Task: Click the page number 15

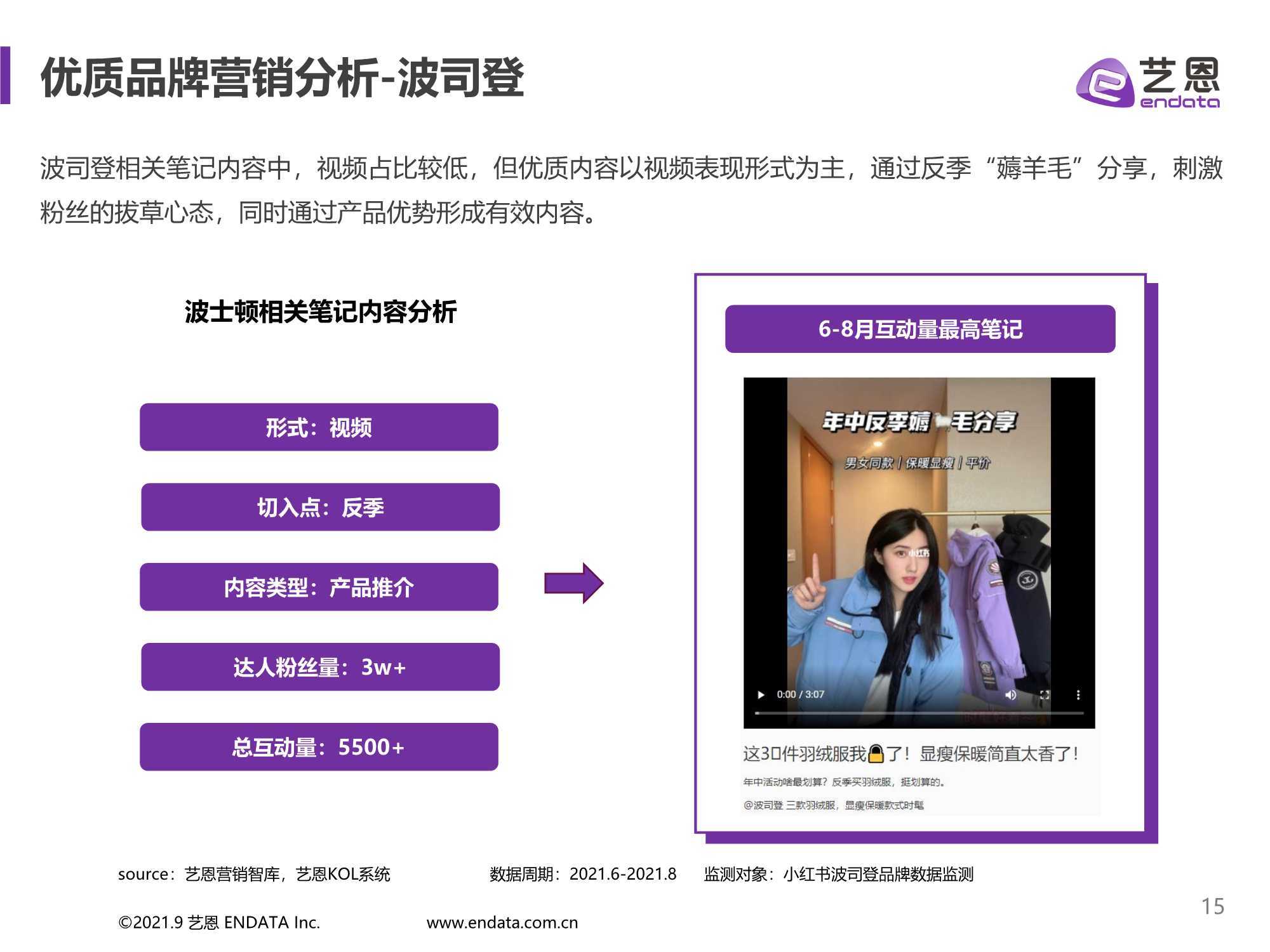Action: click(x=1212, y=906)
